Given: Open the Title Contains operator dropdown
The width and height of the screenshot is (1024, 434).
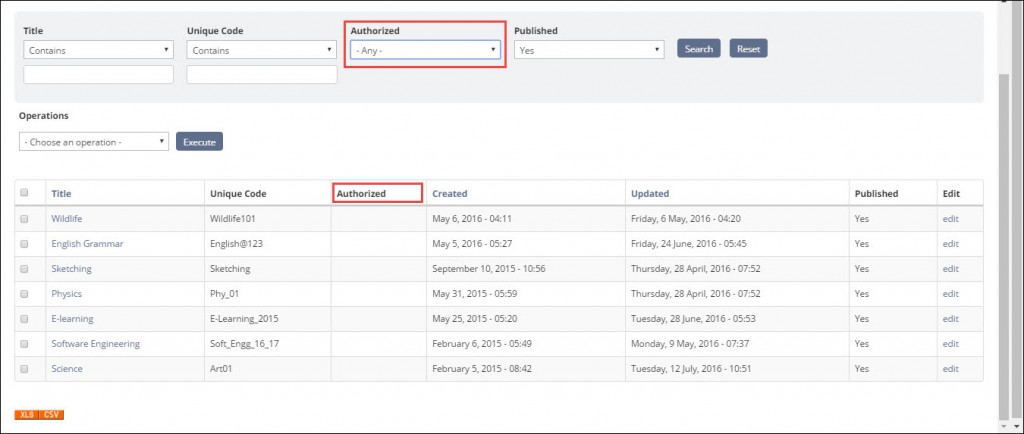Looking at the screenshot, I should [x=99, y=50].
